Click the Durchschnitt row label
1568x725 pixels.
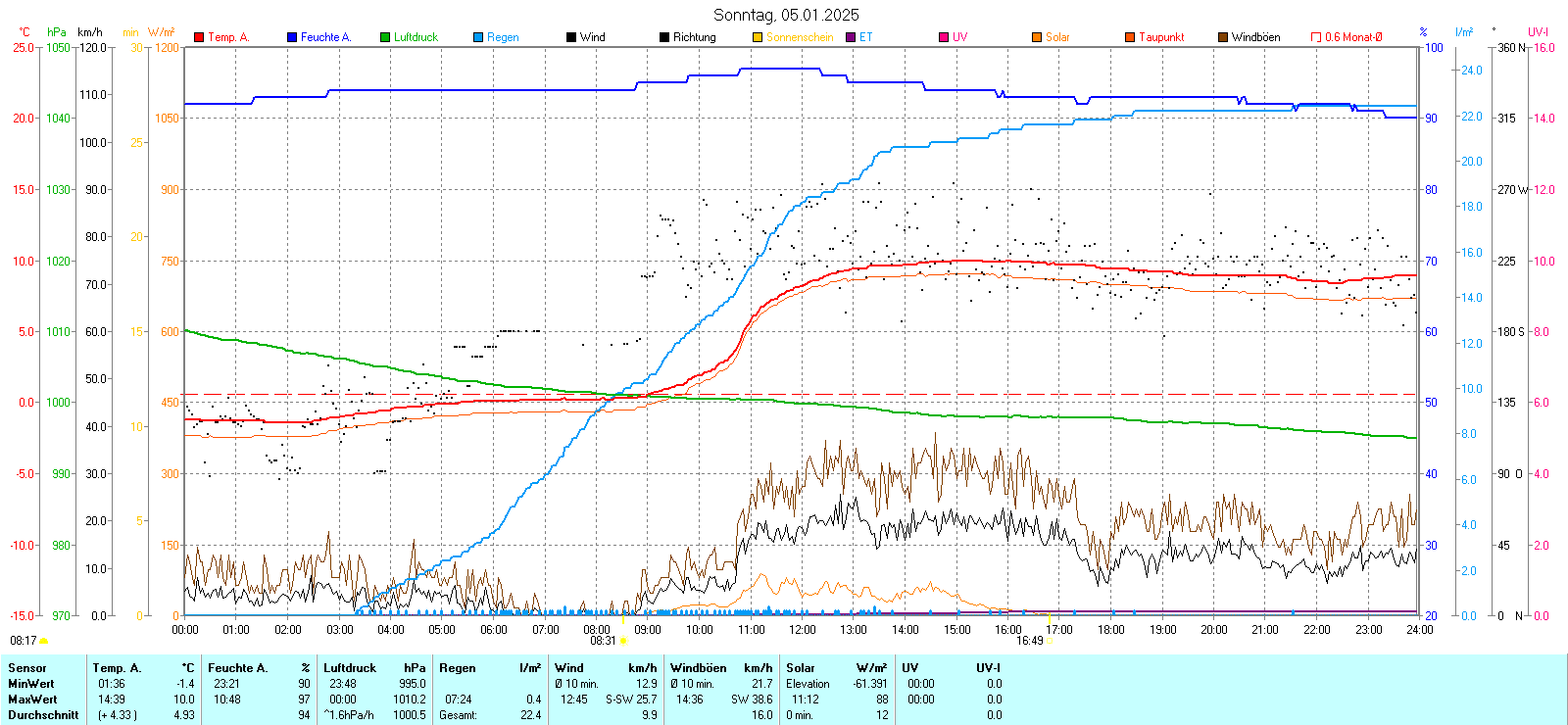[43, 715]
